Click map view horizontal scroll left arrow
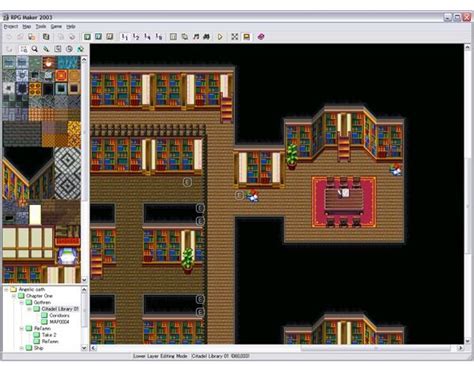The width and height of the screenshot is (474, 366). 94,348
